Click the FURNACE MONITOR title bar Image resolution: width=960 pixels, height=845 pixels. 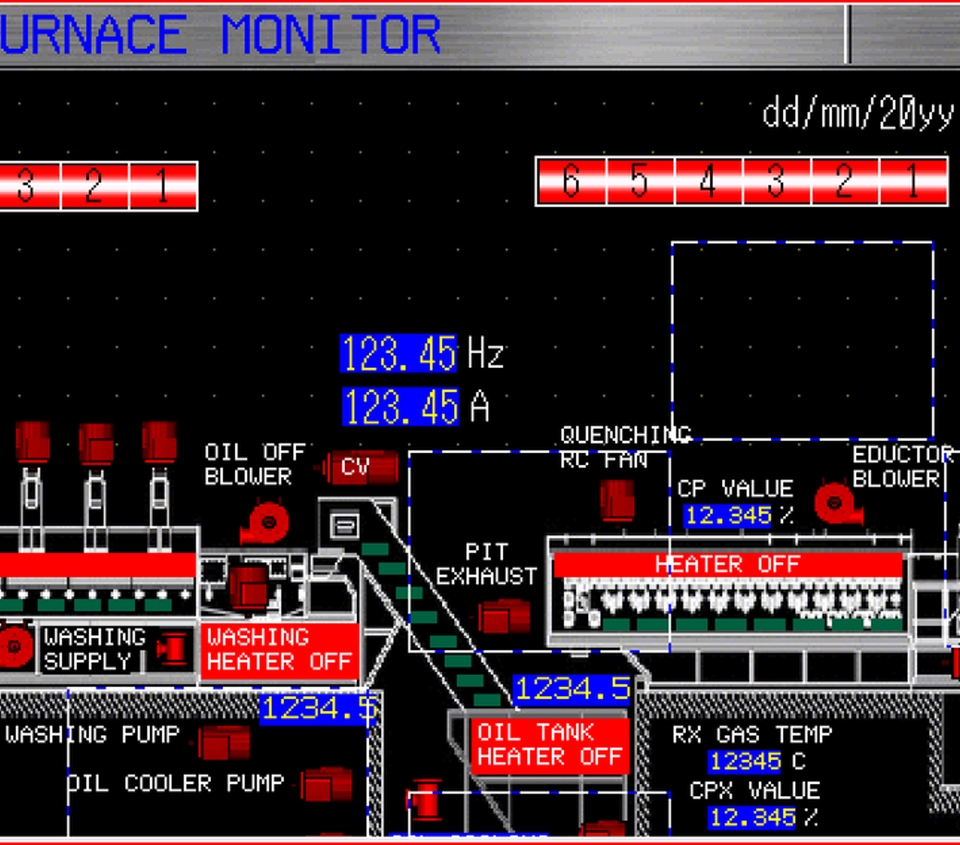click(x=220, y=33)
